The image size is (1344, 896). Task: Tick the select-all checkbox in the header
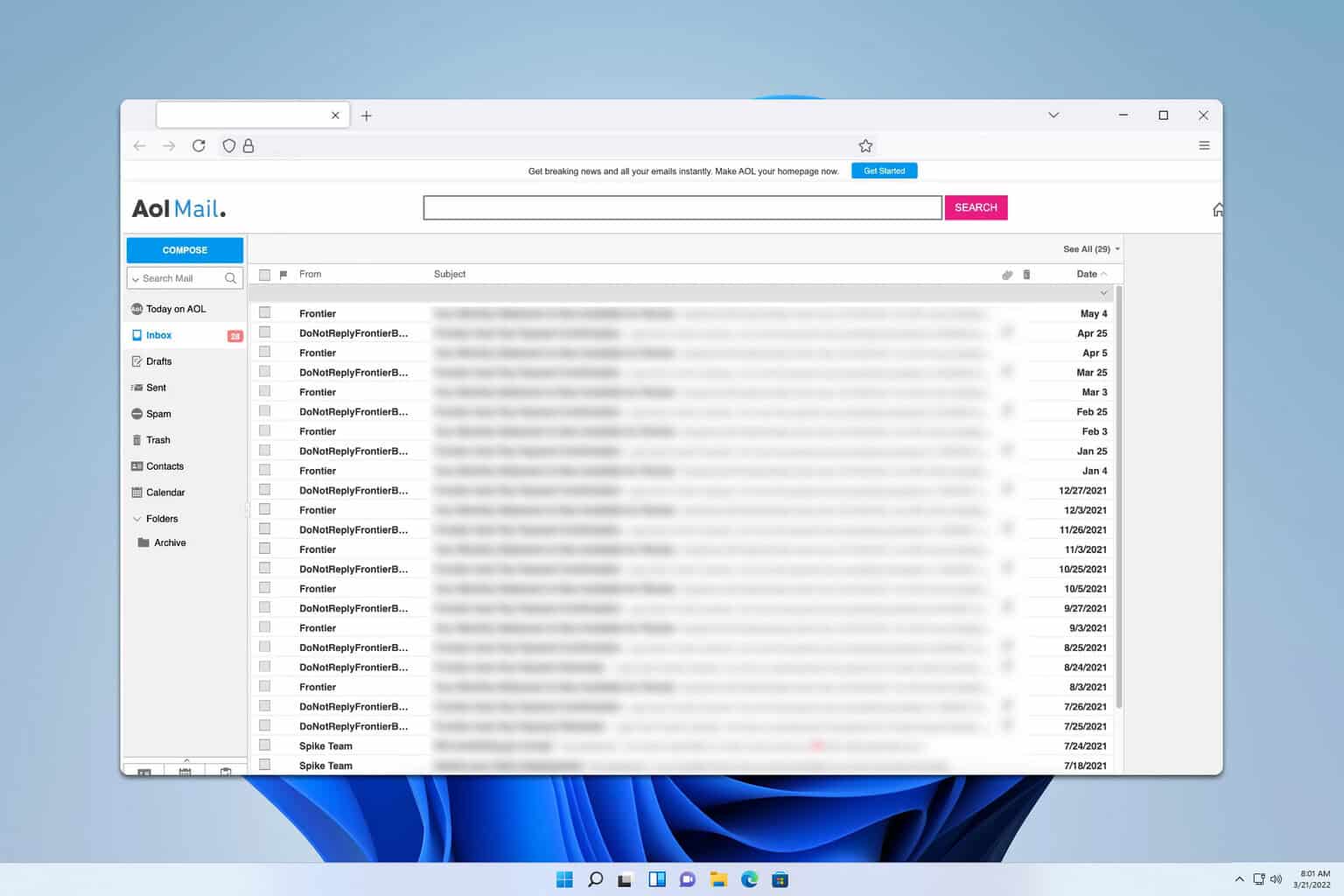coord(265,275)
